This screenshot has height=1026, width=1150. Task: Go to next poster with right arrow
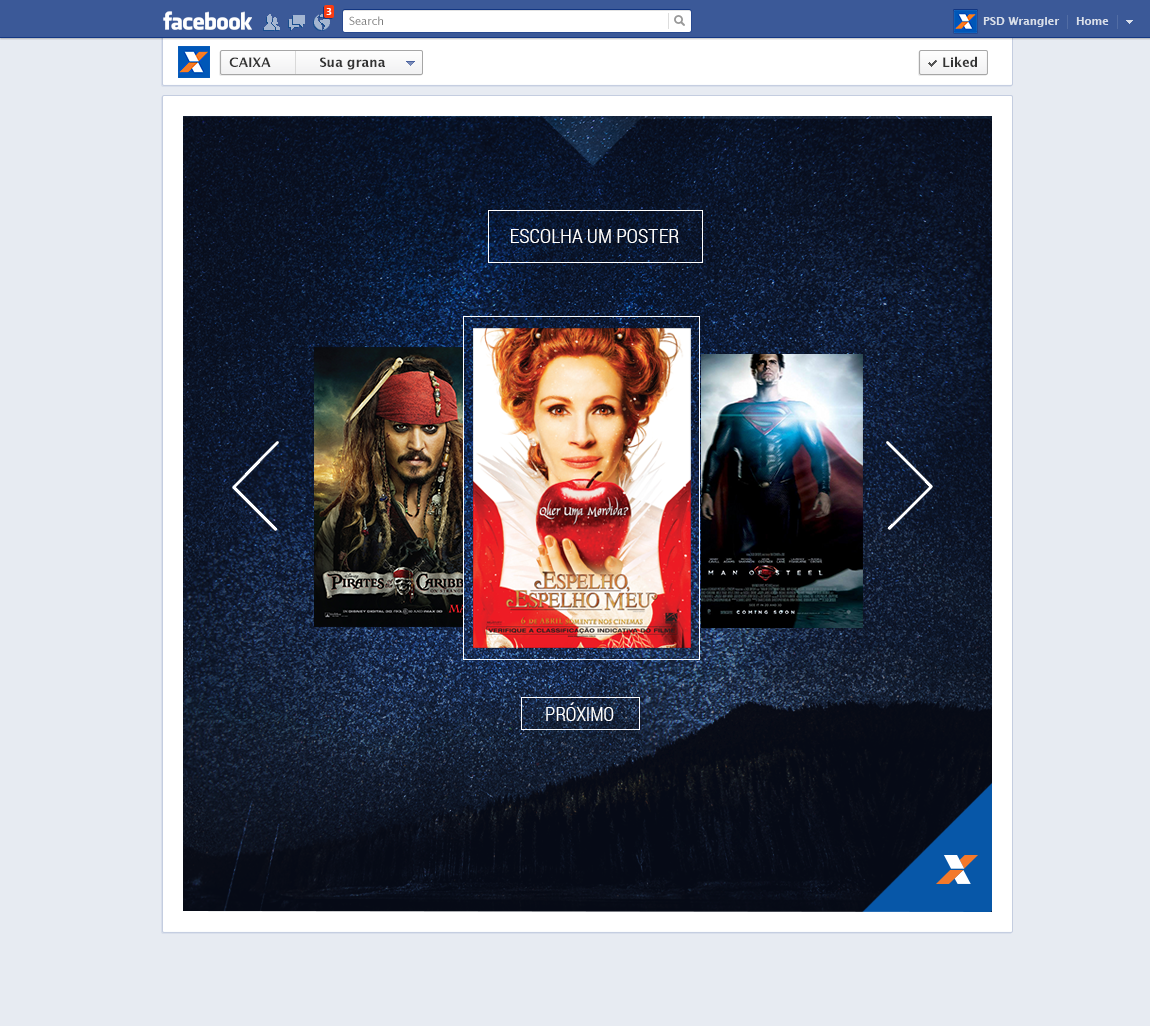tap(909, 485)
